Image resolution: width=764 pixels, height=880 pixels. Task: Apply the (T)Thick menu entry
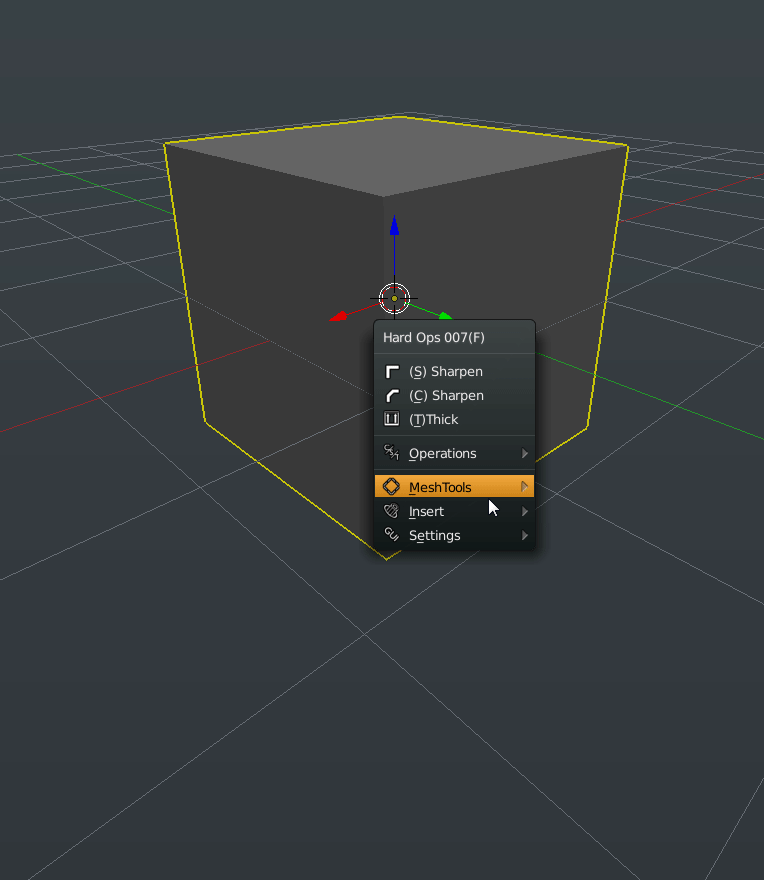pos(434,420)
